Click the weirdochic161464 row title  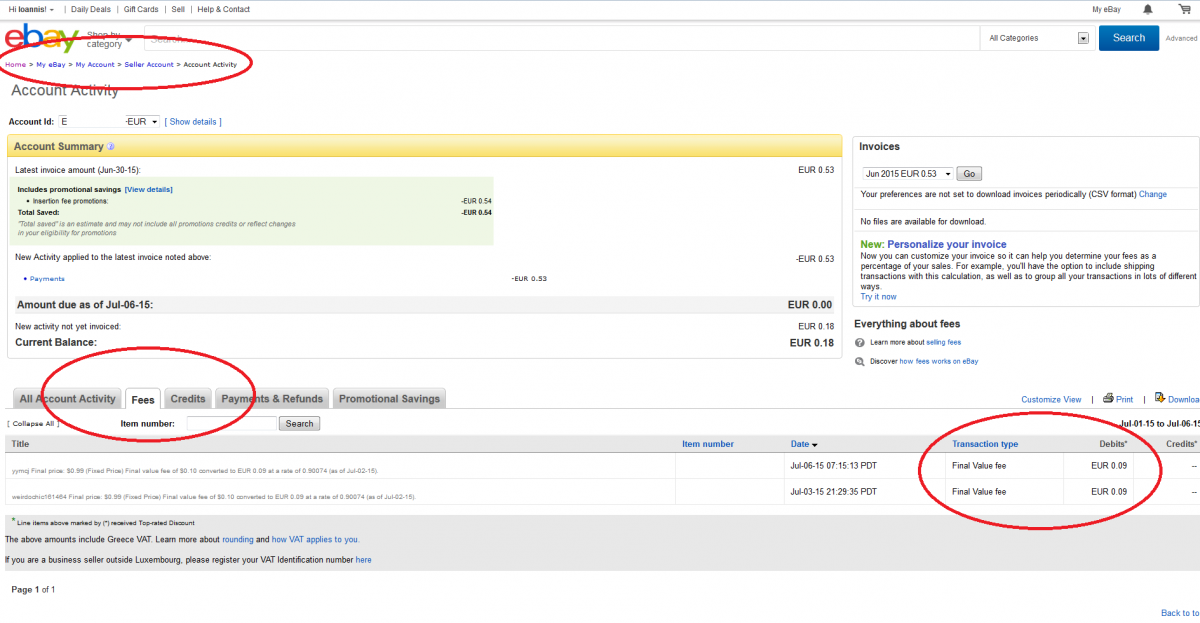pos(213,497)
